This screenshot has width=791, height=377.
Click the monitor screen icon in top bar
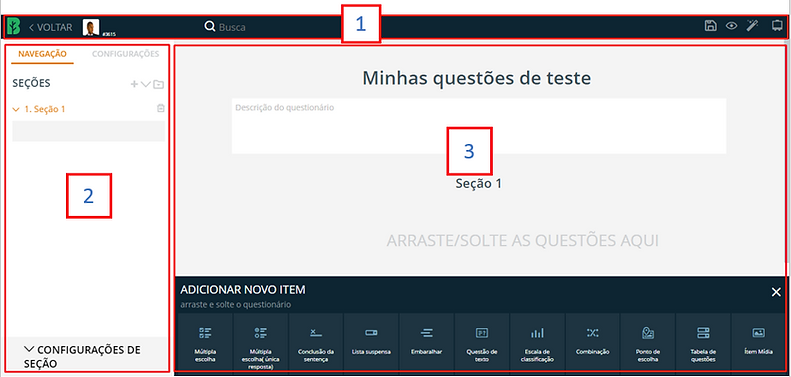tap(777, 26)
